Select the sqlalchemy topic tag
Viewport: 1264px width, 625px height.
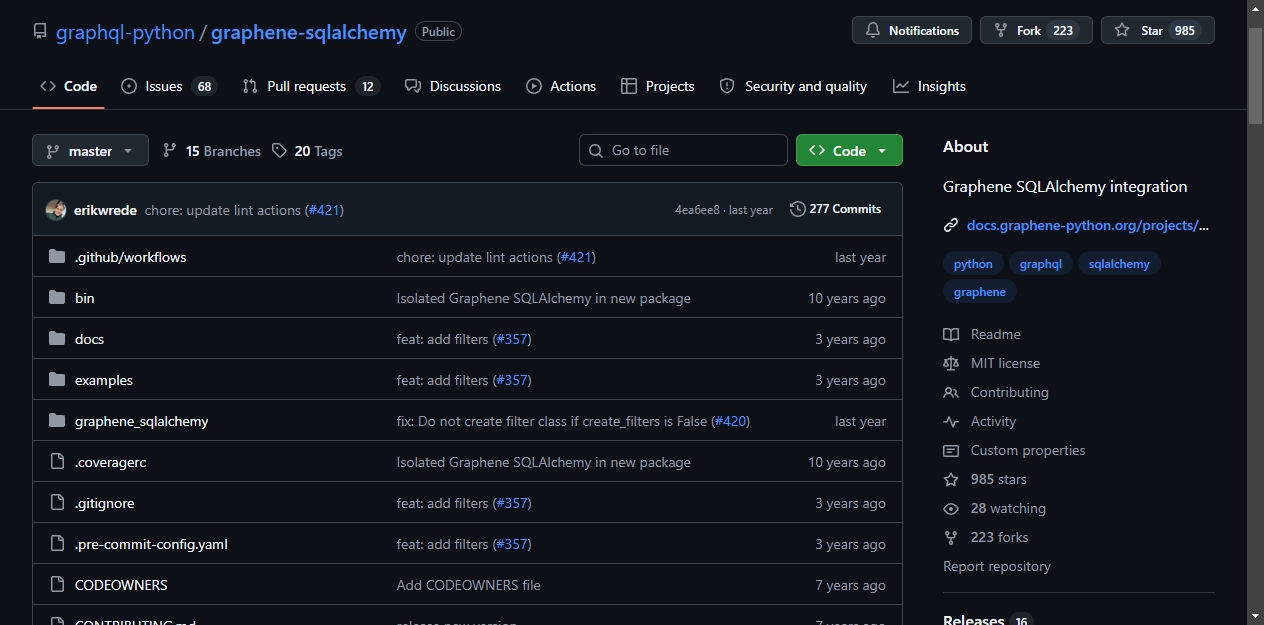(x=1119, y=264)
